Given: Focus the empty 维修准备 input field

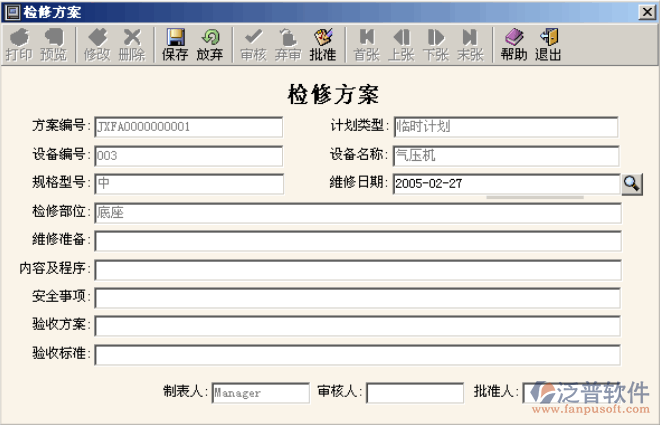Looking at the screenshot, I should coord(358,241).
